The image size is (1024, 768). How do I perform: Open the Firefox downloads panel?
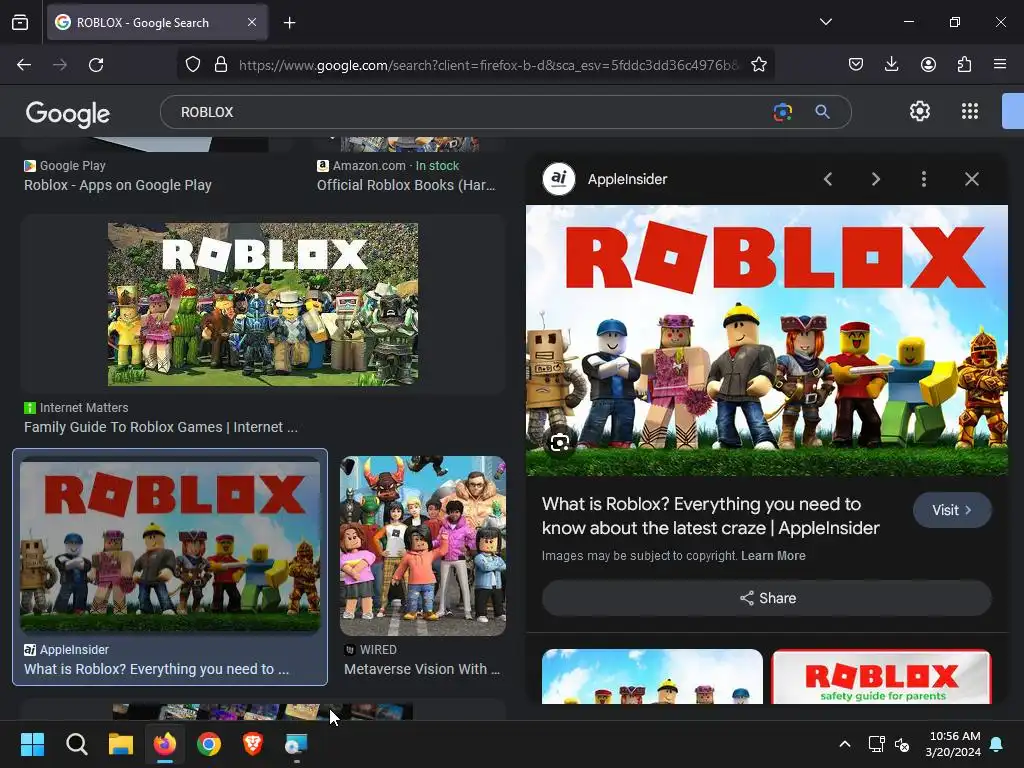891,65
